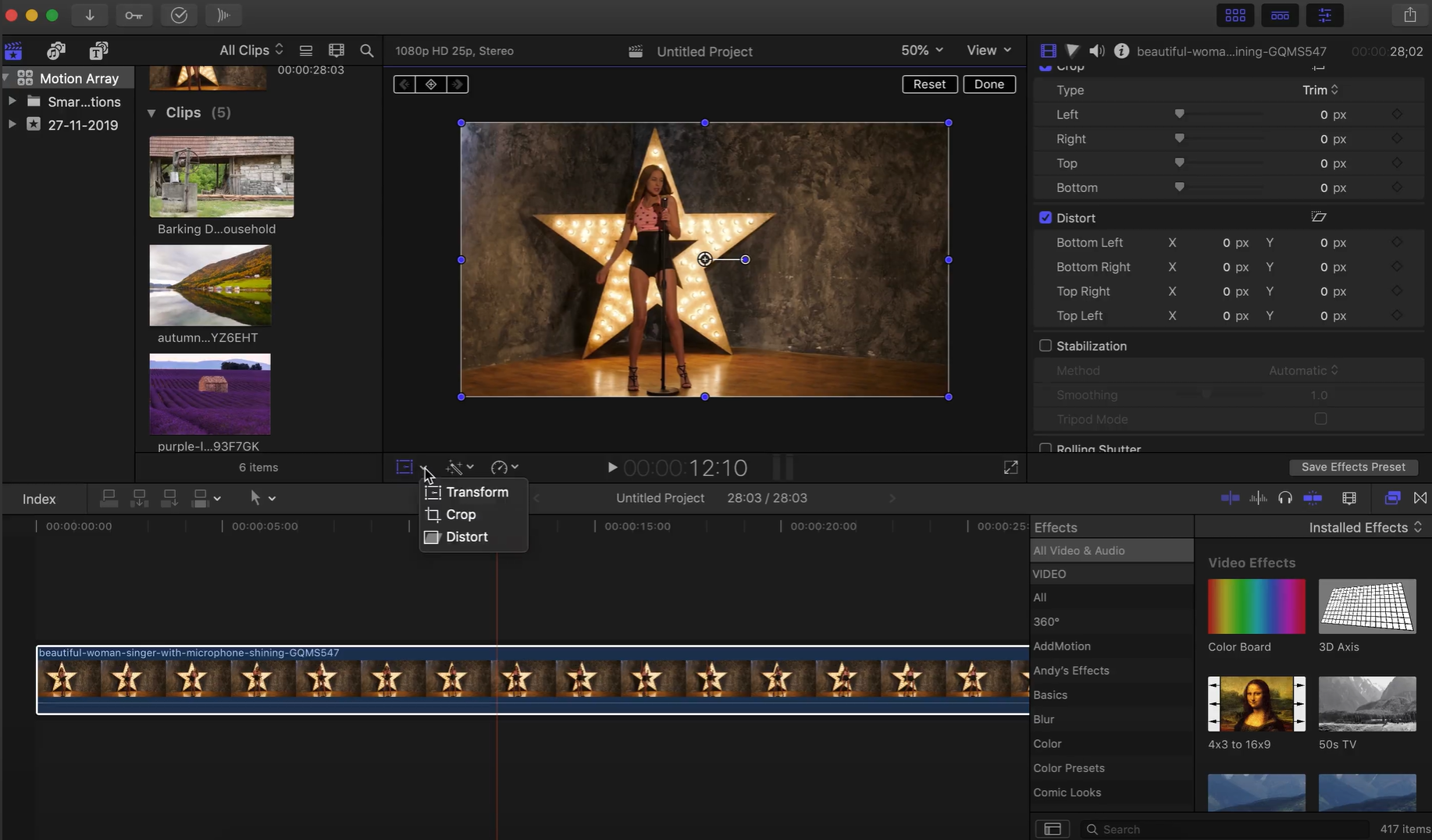
Task: Expand the 27-11-2019 event in sidebar
Action: [x=12, y=124]
